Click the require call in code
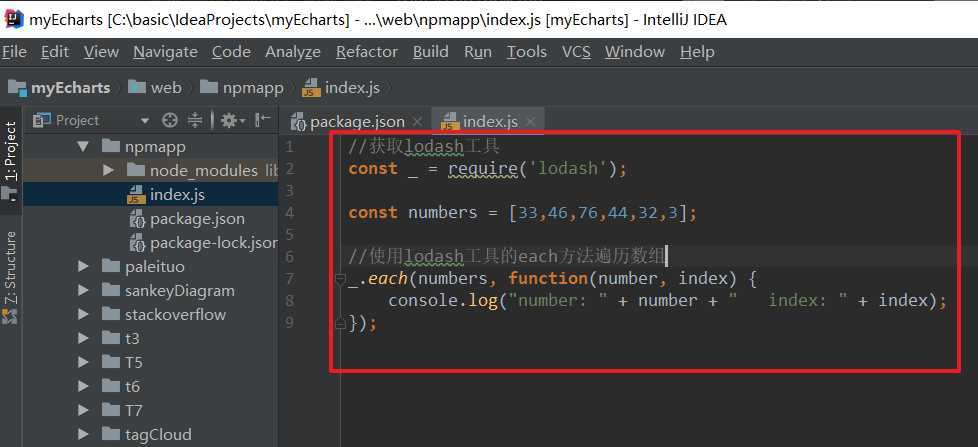The image size is (978, 447). pos(483,169)
